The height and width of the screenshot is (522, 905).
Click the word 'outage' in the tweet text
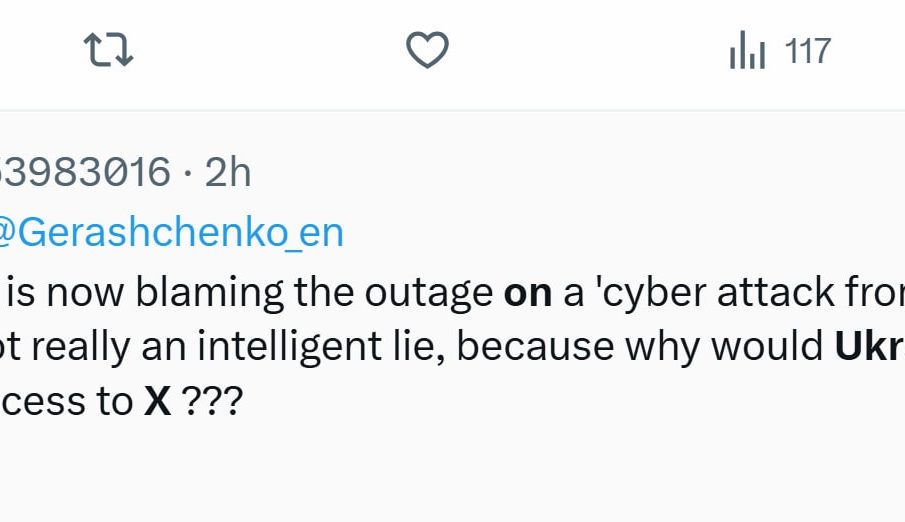(x=429, y=292)
